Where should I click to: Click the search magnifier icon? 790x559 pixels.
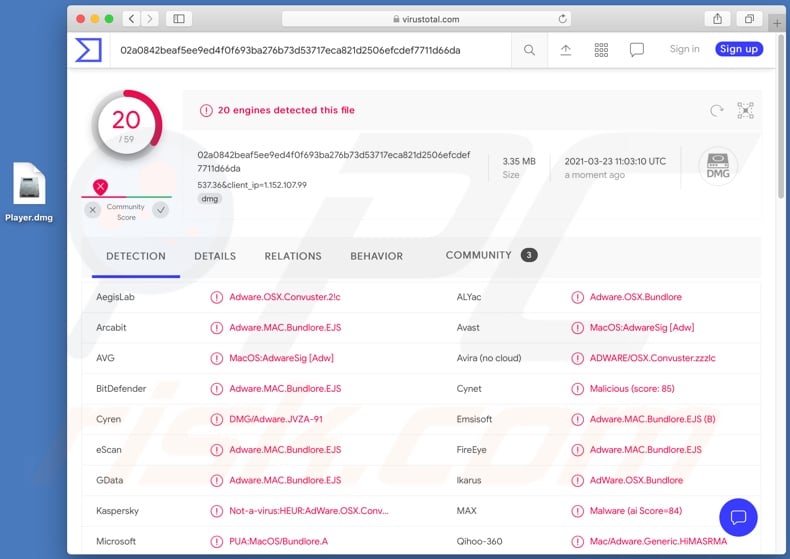point(529,50)
